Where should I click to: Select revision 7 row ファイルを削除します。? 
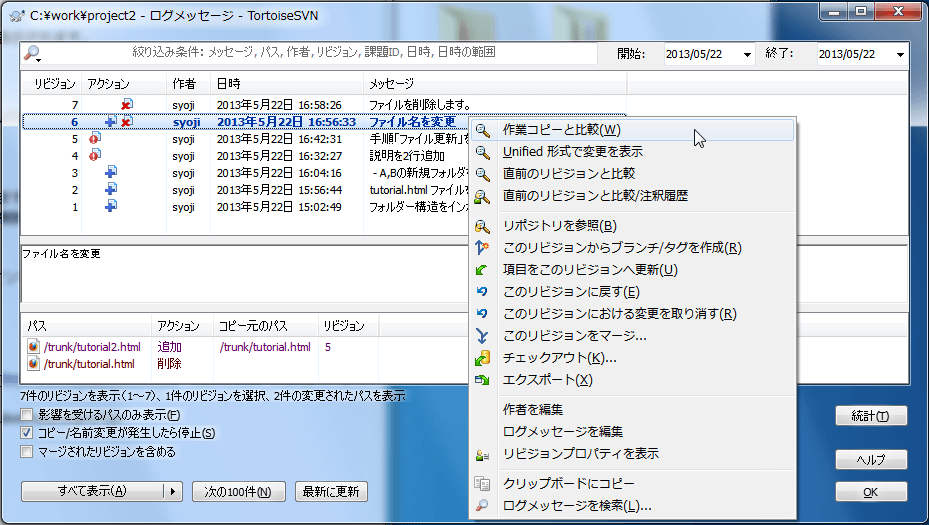(x=323, y=105)
